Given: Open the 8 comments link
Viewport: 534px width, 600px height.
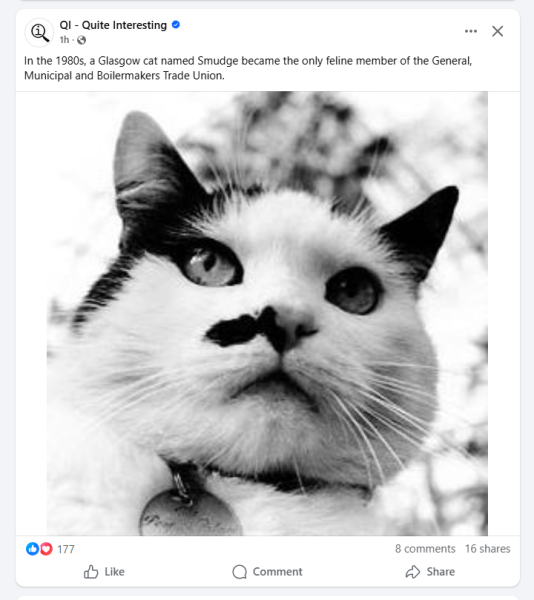Looking at the screenshot, I should point(425,549).
